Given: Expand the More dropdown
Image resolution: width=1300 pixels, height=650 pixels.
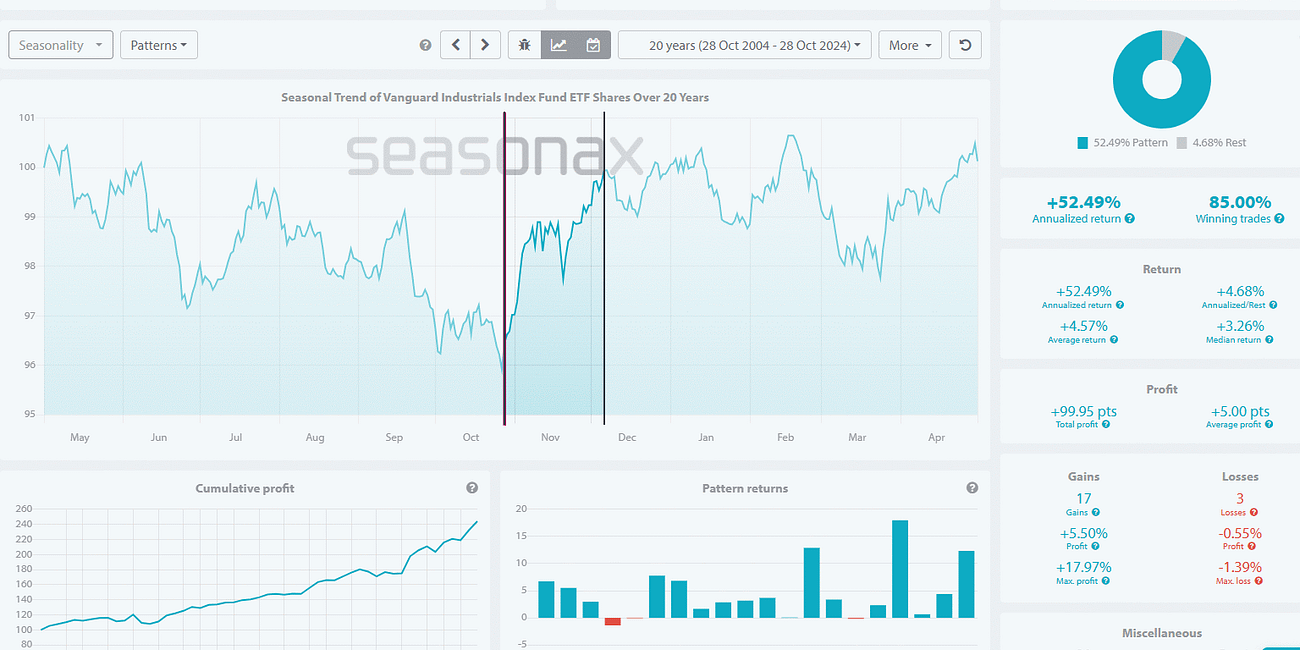Looking at the screenshot, I should click(910, 45).
